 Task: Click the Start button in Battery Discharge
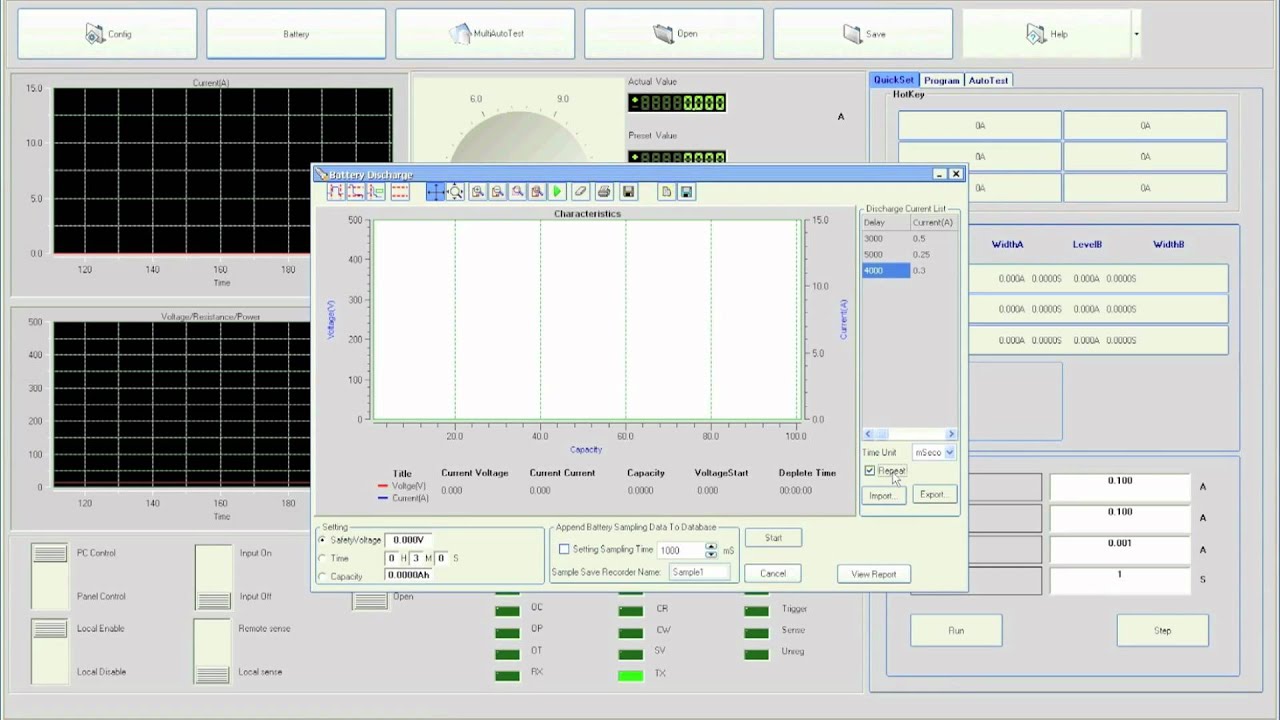773,538
